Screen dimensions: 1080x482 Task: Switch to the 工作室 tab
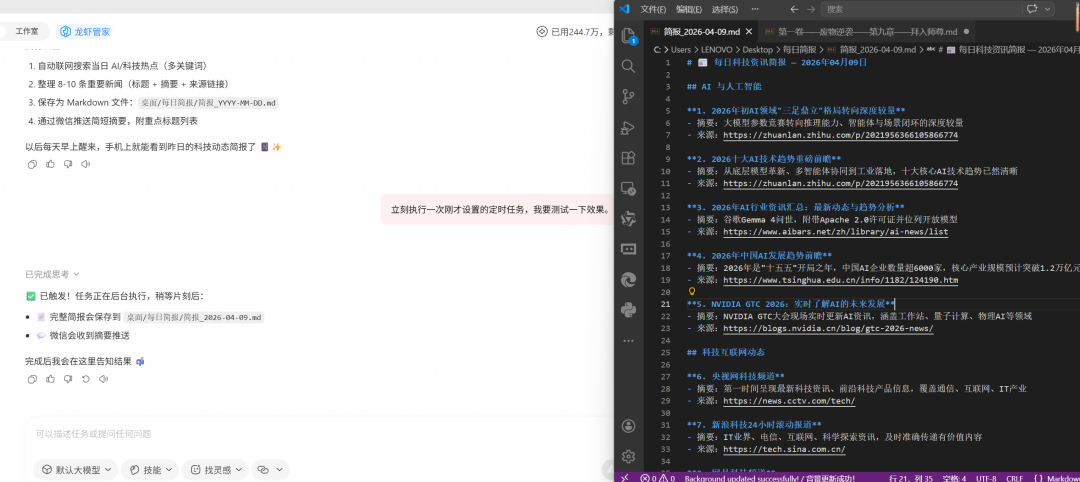coord(25,32)
